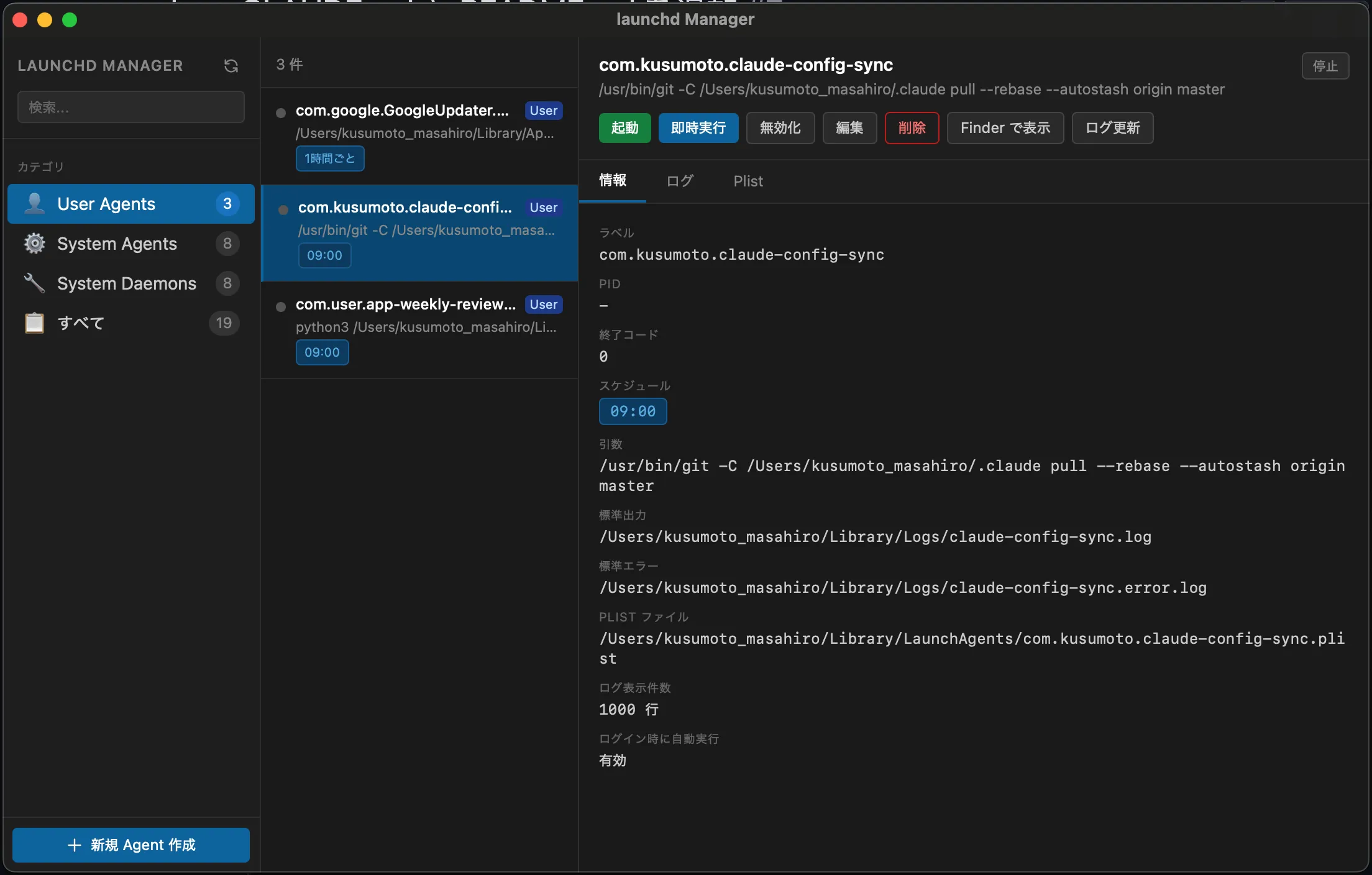This screenshot has height=875, width=1372.
Task: Click the 09:00 badge under claude-config-sync in list
Action: tap(325, 255)
